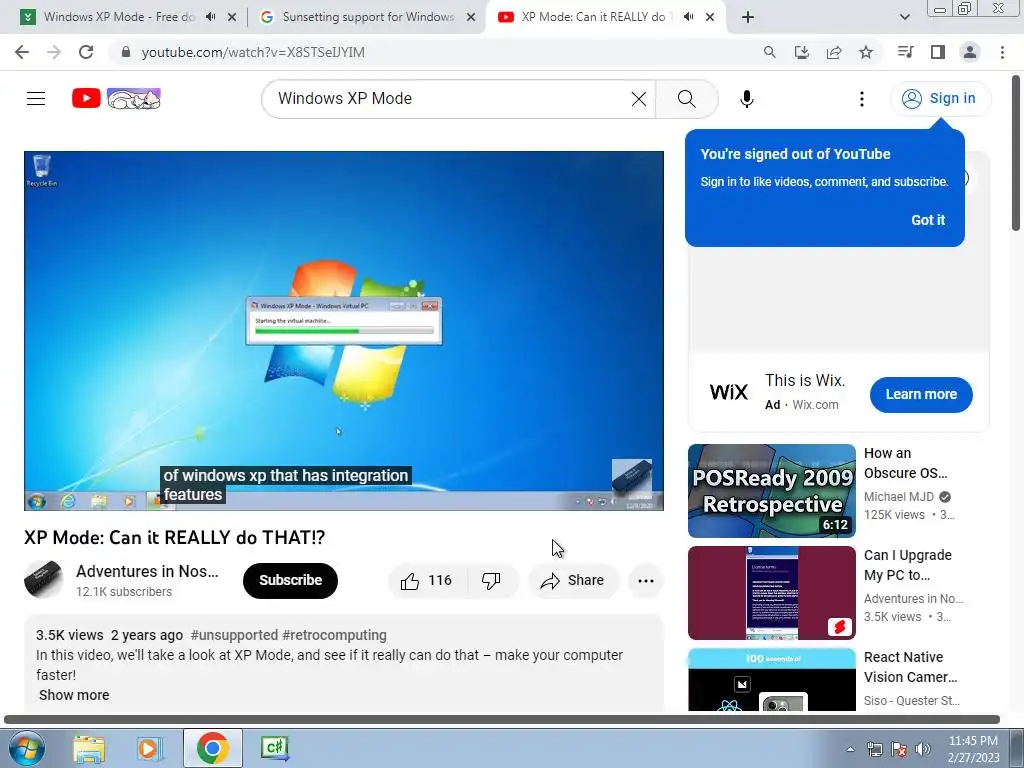Screen dimensions: 1024x768
Task: Click the YouTube search magnifier button
Action: click(686, 99)
